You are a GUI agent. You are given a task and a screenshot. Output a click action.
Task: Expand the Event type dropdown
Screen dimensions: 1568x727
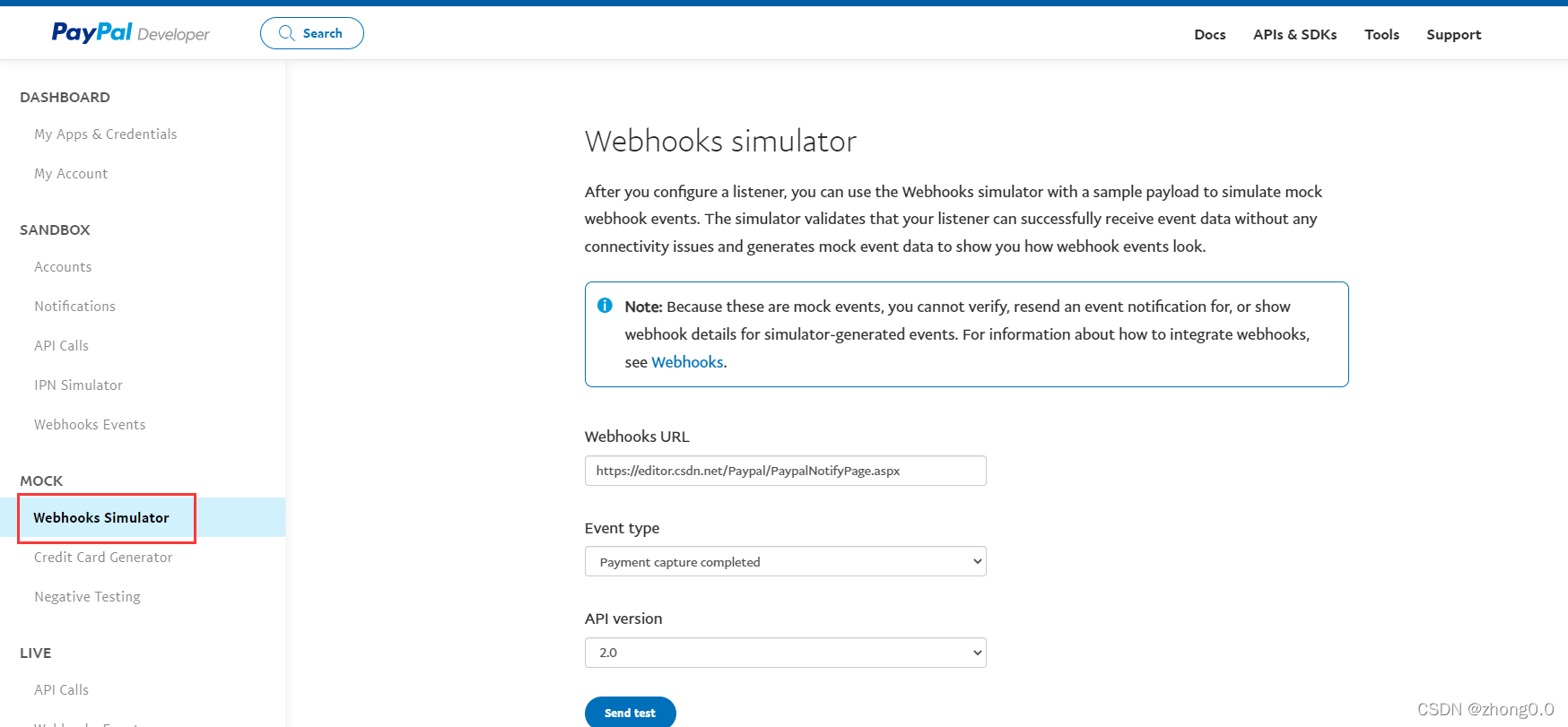coord(785,561)
